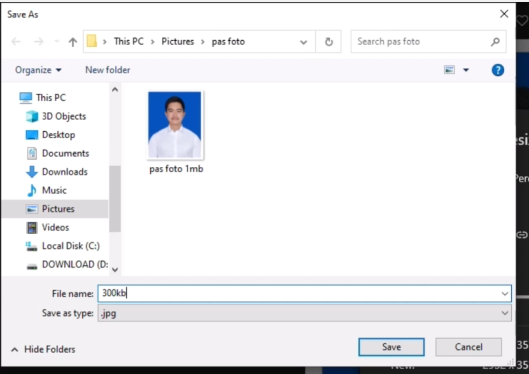This screenshot has height=374, width=529.
Task: Go up one folder level
Action: pos(73,42)
